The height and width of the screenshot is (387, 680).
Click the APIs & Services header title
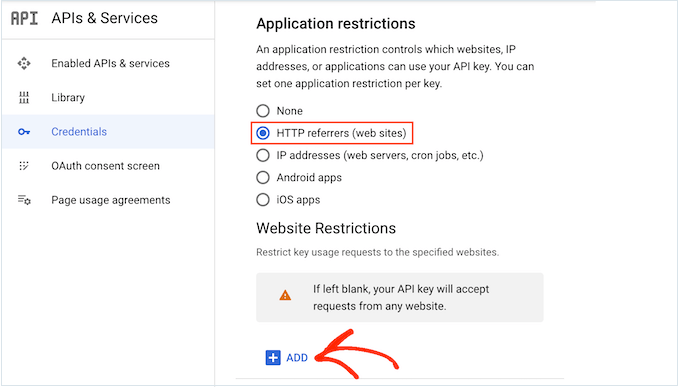coord(105,18)
